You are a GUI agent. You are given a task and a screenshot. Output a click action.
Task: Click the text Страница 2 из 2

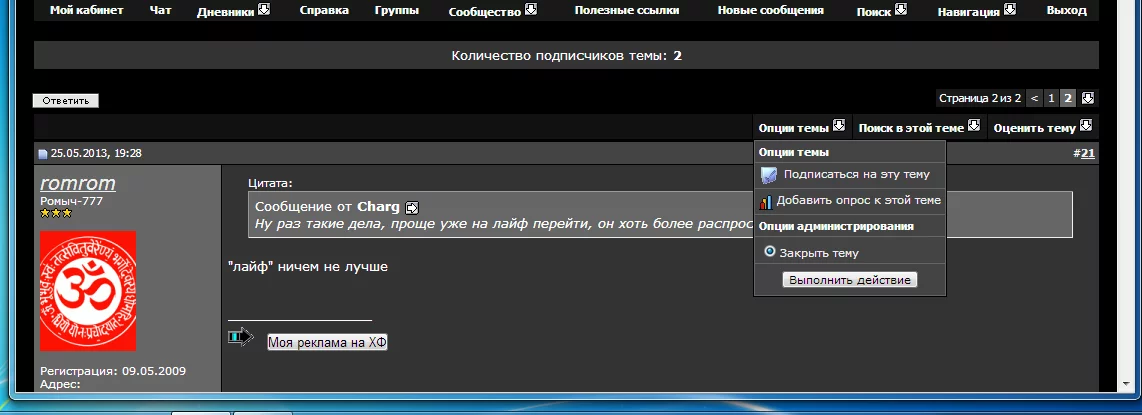(x=980, y=98)
